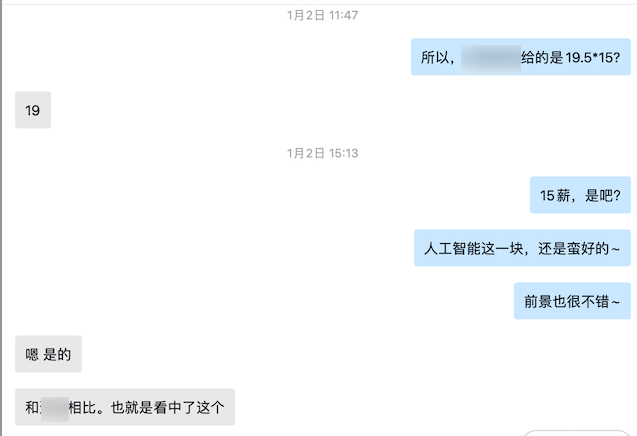Click the blurred word in the bottom gray message

tap(54, 409)
